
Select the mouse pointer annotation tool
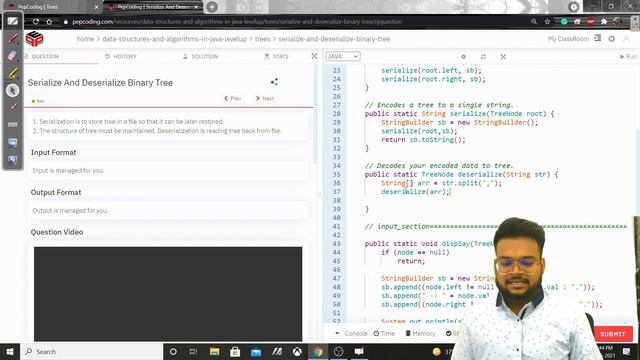click(x=13, y=90)
